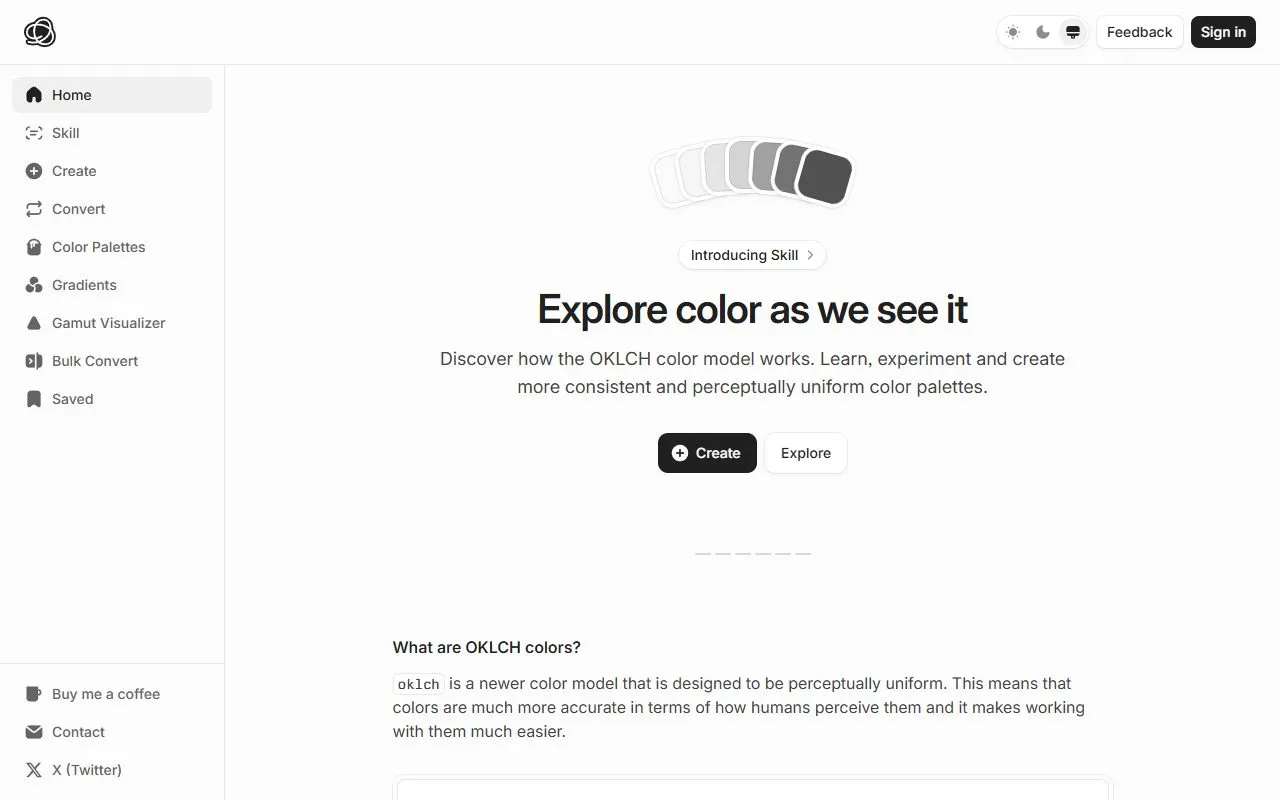
Task: Click the Saved bookmark icon
Action: click(34, 399)
